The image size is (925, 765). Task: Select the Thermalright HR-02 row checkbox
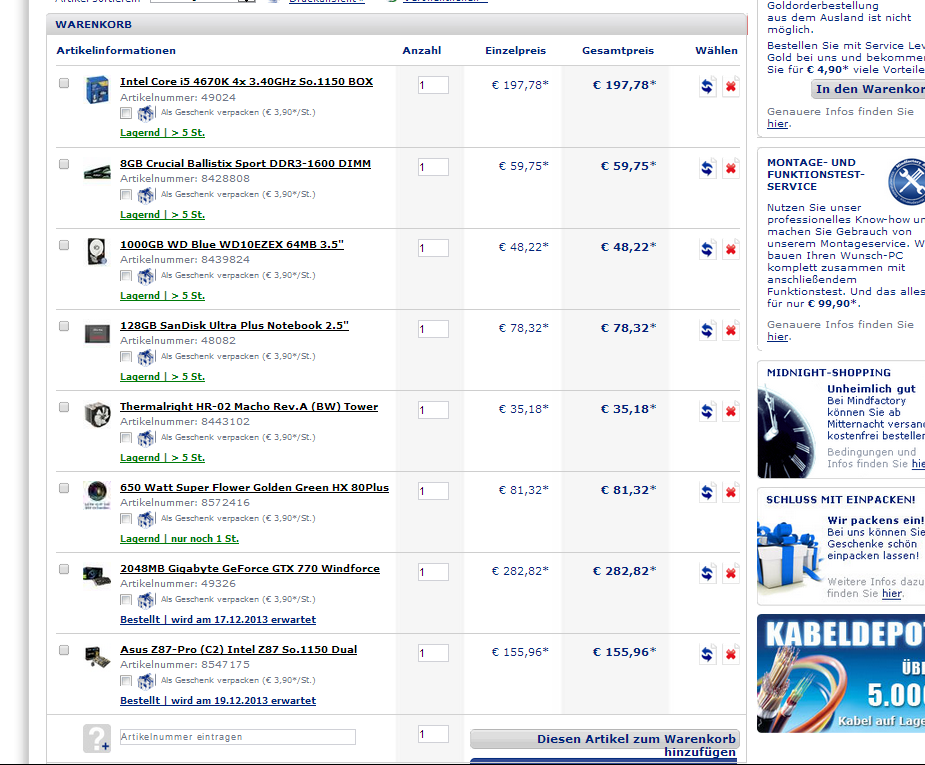tap(64, 407)
